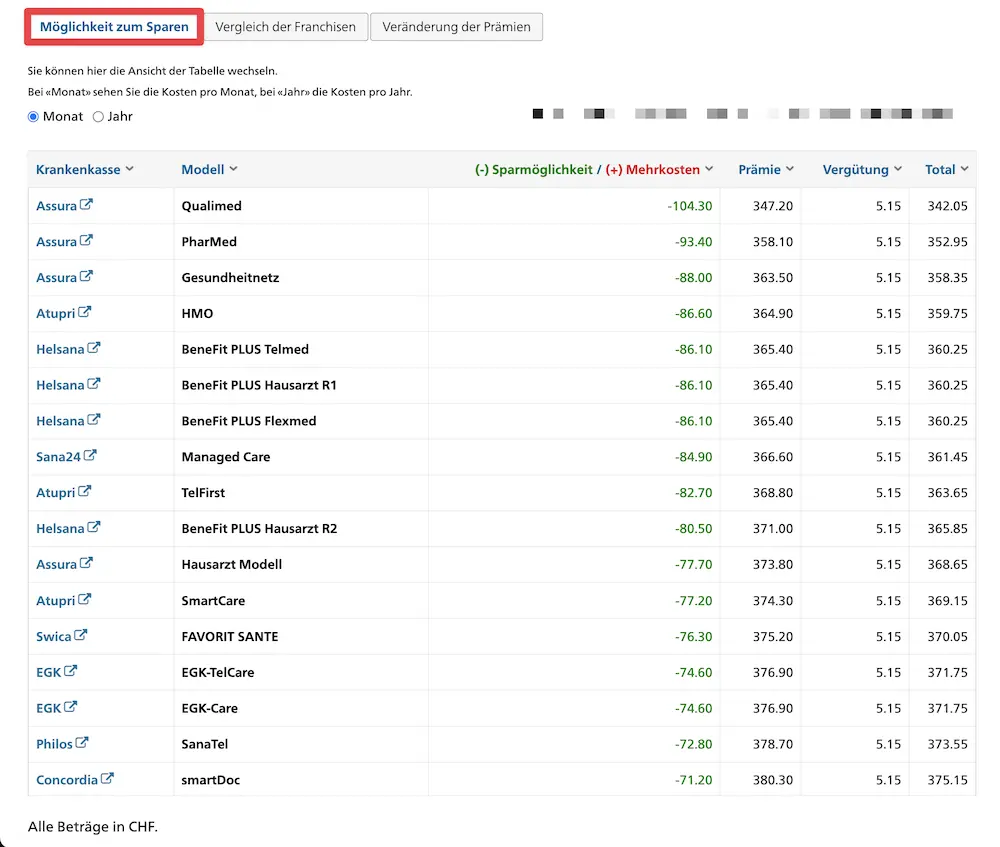Screen dimensions: 1000x847
Task: Switch to the Möglichkeit zum Sparen tab
Action: [114, 27]
